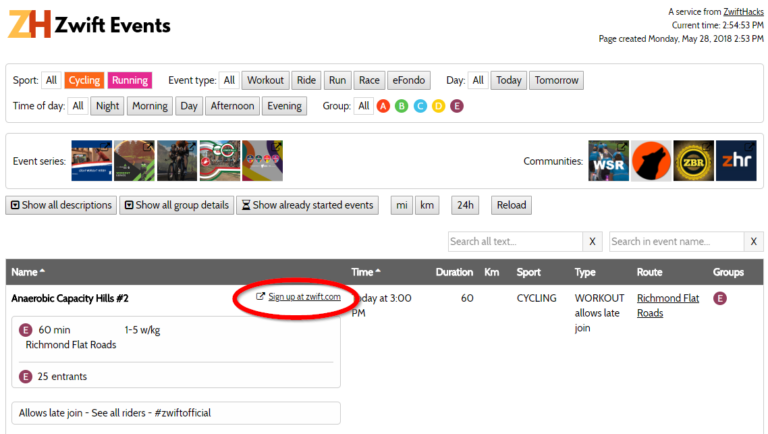The width and height of the screenshot is (768, 434).
Task: Filter events by eFondo type
Action: 408,80
